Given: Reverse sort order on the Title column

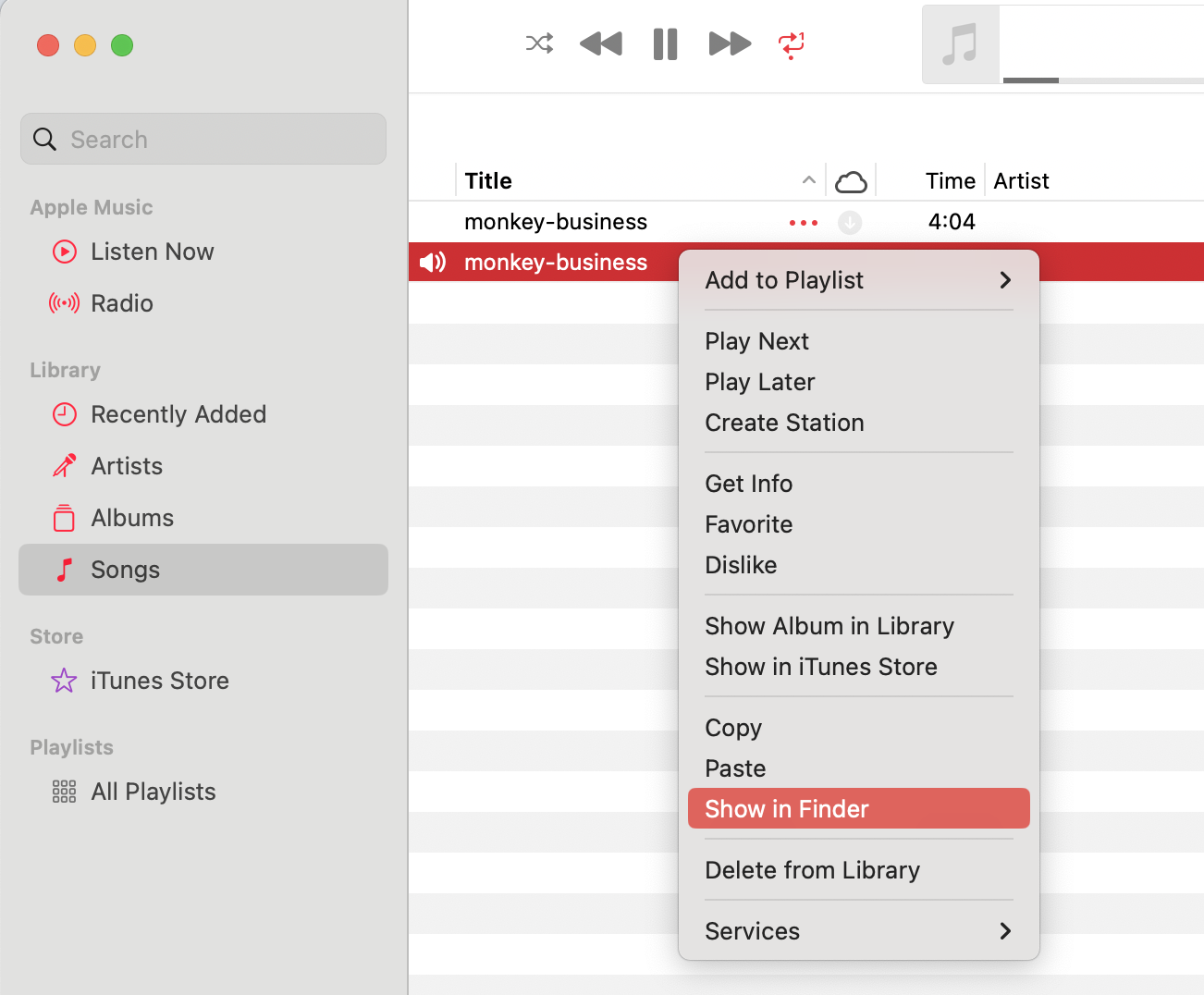Looking at the screenshot, I should pos(808,180).
